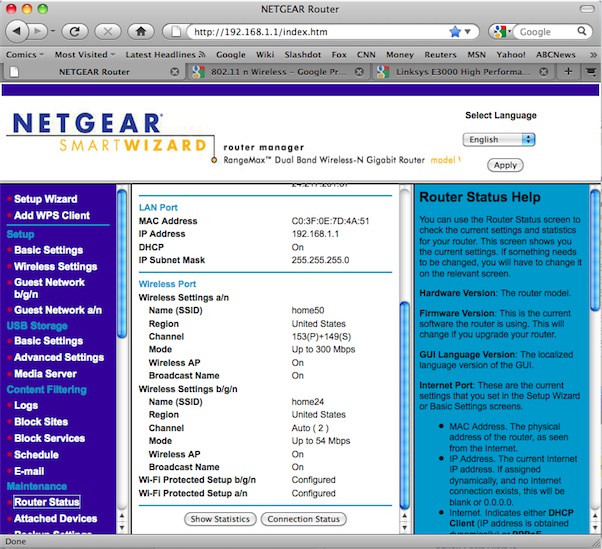Open Advanced Settings under USB Storage
602x549 pixels.
tap(59, 357)
